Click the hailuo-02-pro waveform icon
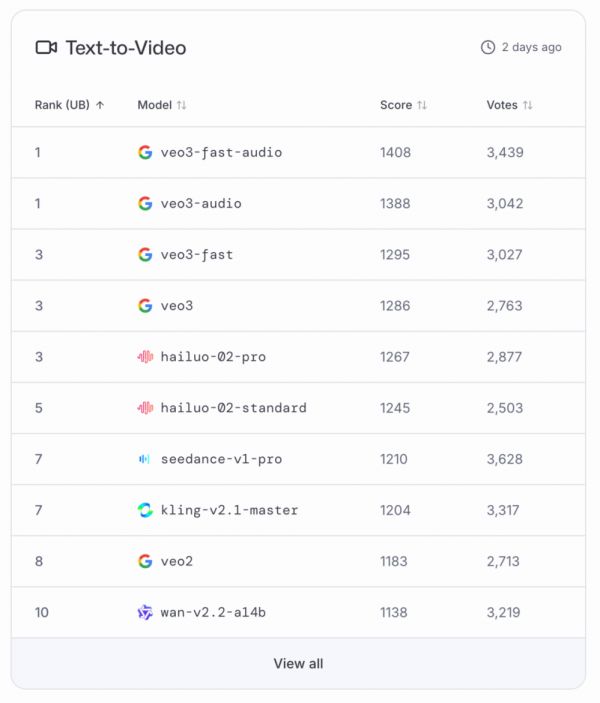This screenshot has height=703, width=600. 145,357
